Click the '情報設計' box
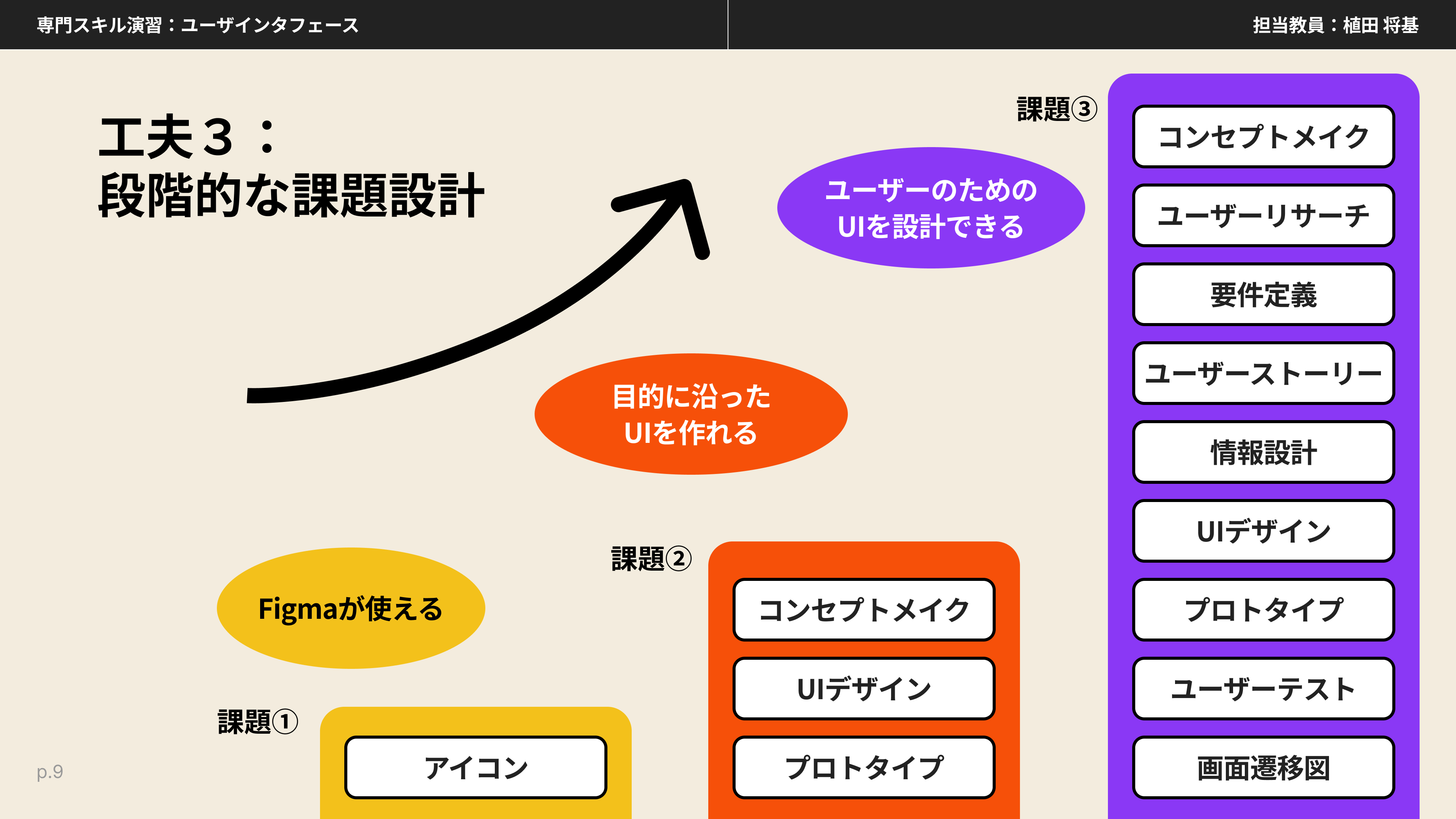Screen dimensions: 1456x819 1263,452
